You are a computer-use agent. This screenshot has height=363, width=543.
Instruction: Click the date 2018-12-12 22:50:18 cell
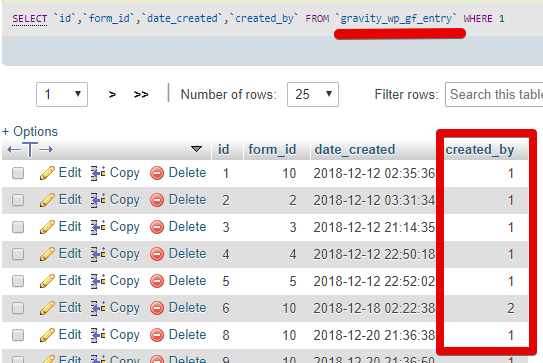point(374,254)
